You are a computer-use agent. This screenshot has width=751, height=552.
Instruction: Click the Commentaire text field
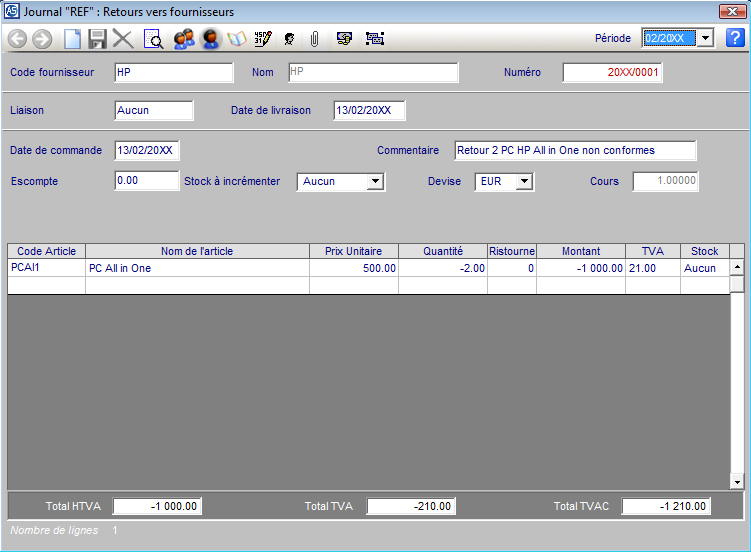[574, 150]
